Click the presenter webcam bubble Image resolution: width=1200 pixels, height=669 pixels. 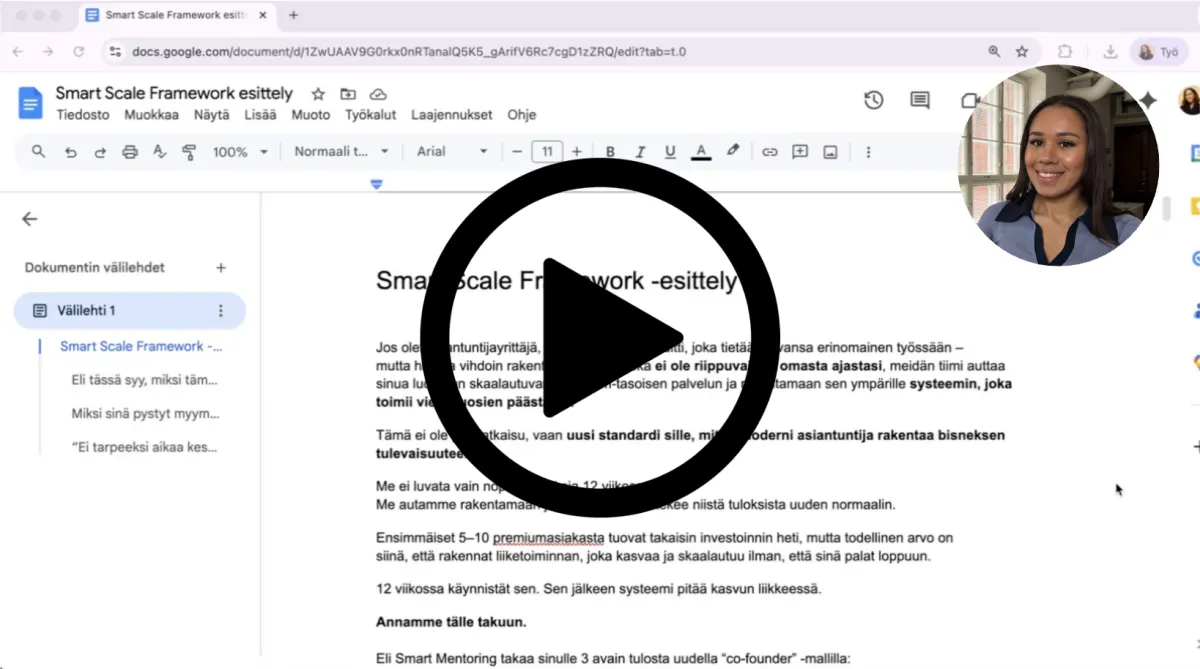(1059, 165)
